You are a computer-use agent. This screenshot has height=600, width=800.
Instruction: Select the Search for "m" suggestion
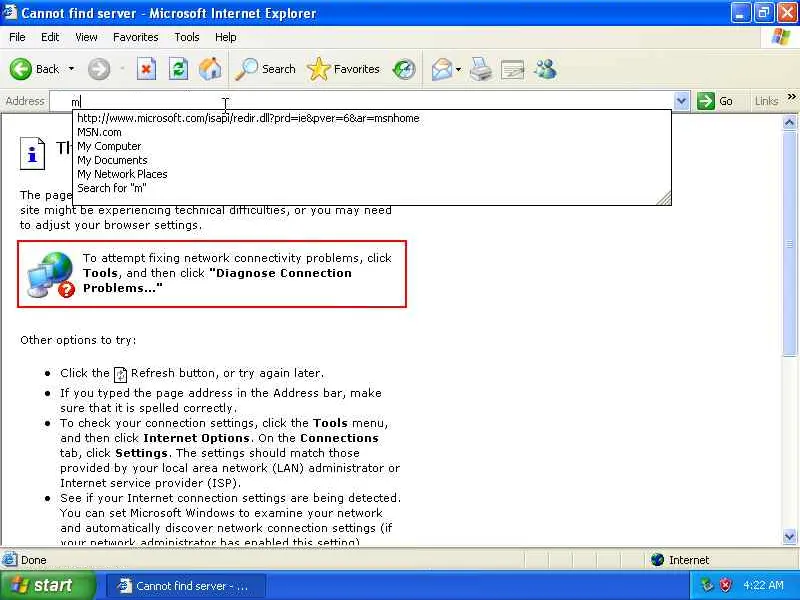[x=372, y=188]
